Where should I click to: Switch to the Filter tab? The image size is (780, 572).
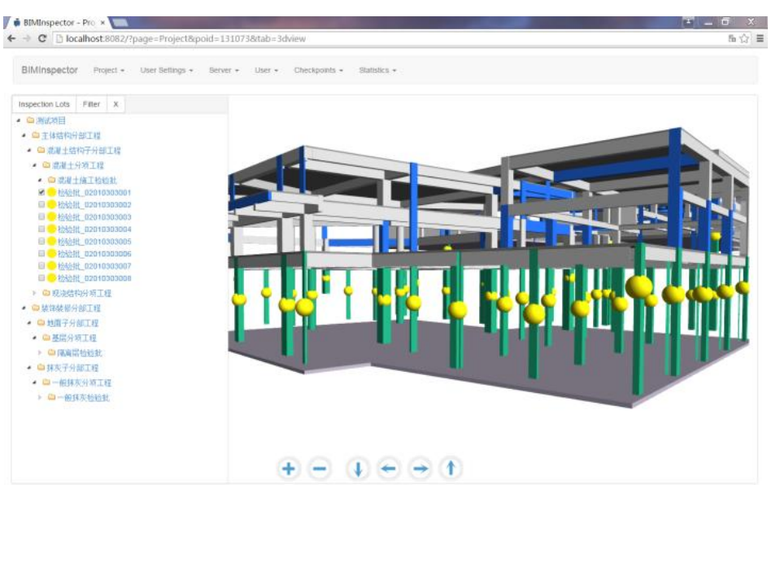coord(91,104)
